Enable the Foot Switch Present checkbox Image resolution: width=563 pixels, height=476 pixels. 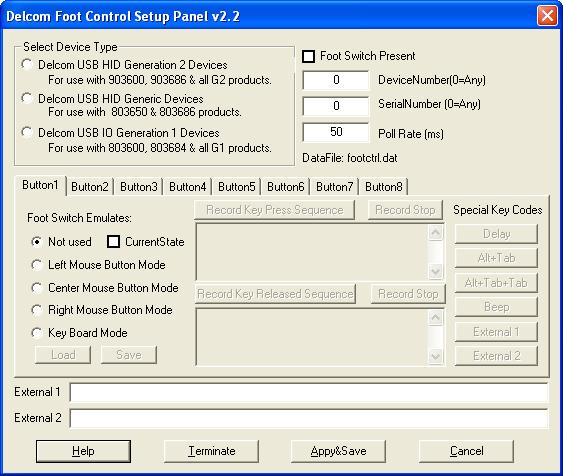(x=308, y=56)
